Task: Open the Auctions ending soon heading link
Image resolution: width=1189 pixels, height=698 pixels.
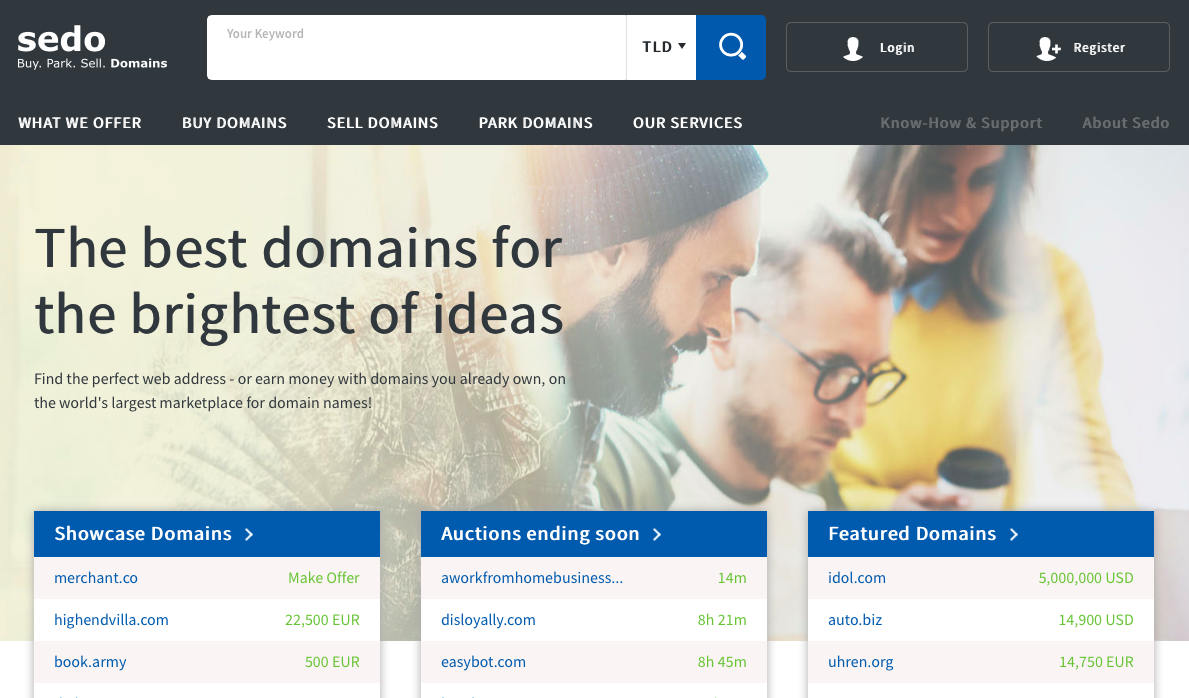Action: [x=540, y=534]
